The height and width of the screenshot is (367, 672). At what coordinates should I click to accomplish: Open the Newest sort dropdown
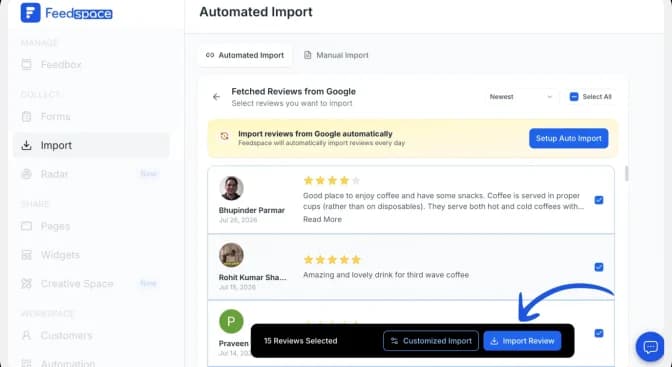[521, 97]
